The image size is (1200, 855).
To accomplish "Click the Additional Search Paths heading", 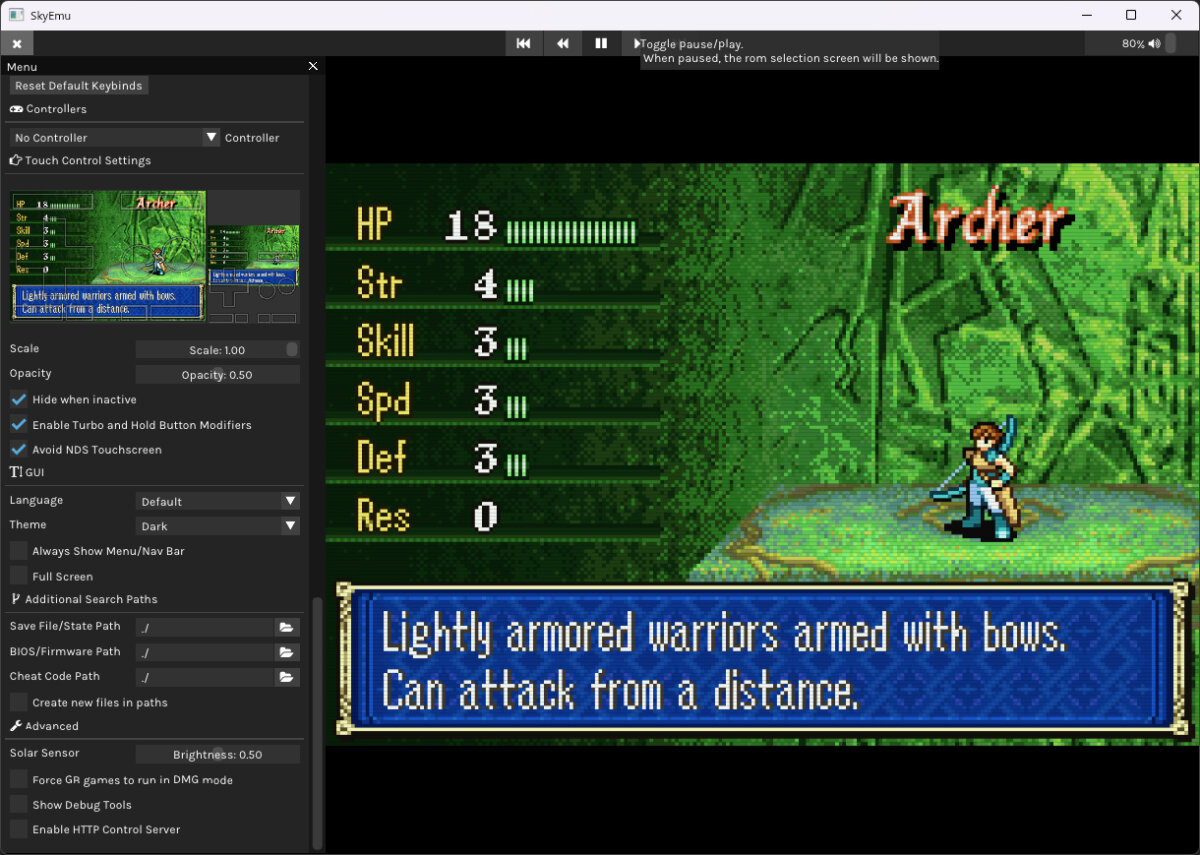I will pyautogui.click(x=91, y=599).
